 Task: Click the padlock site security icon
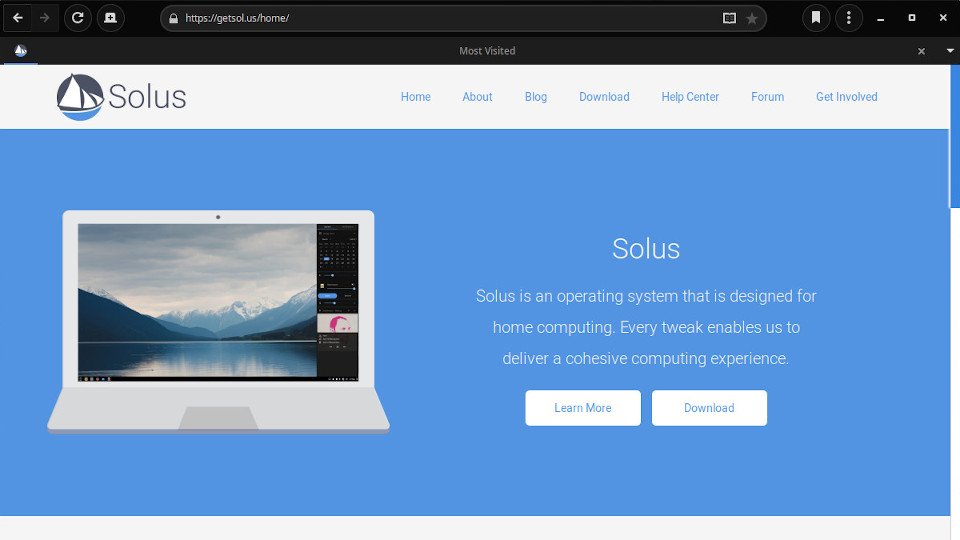[174, 18]
